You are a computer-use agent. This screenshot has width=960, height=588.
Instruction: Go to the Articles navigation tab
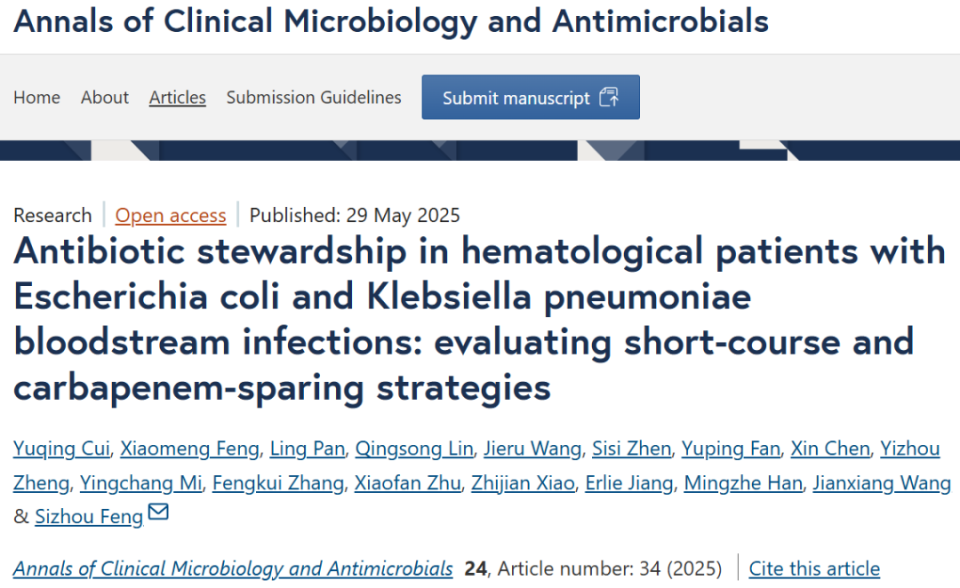pyautogui.click(x=177, y=97)
